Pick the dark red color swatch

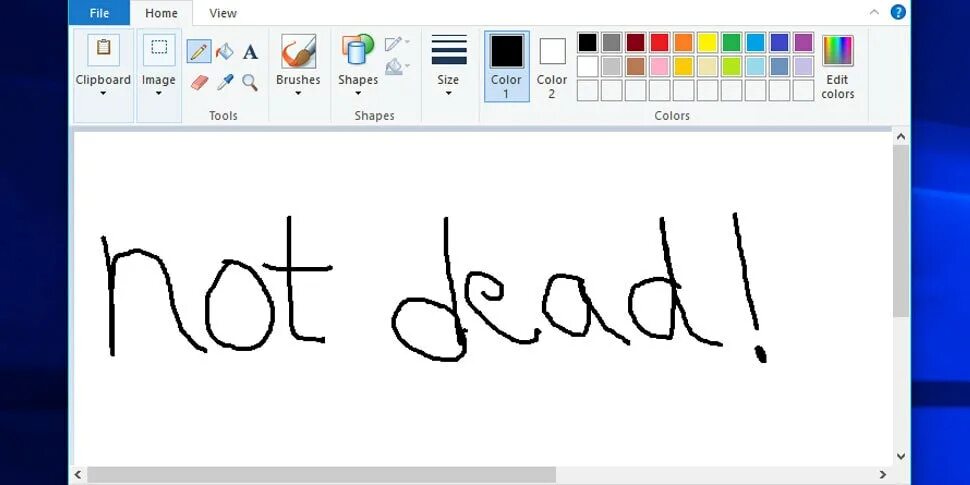pyautogui.click(x=635, y=43)
